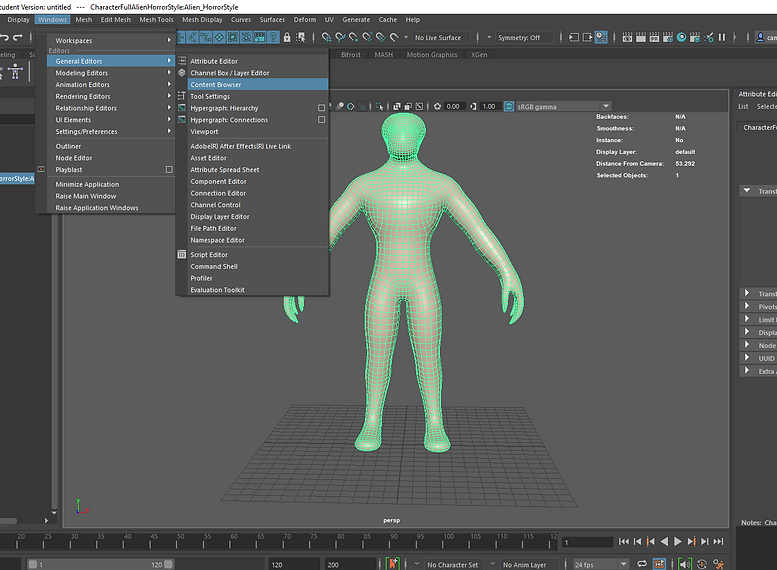Play animation backwards
777x570 pixels.
(x=665, y=542)
